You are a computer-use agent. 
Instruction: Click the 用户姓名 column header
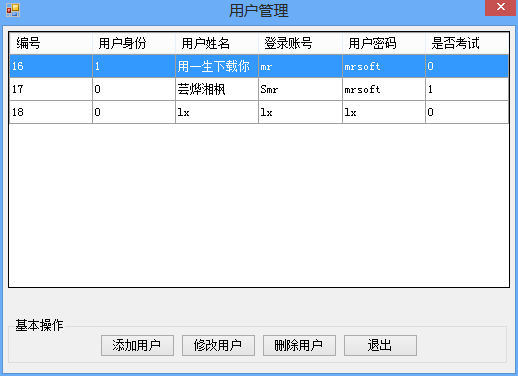(x=217, y=43)
